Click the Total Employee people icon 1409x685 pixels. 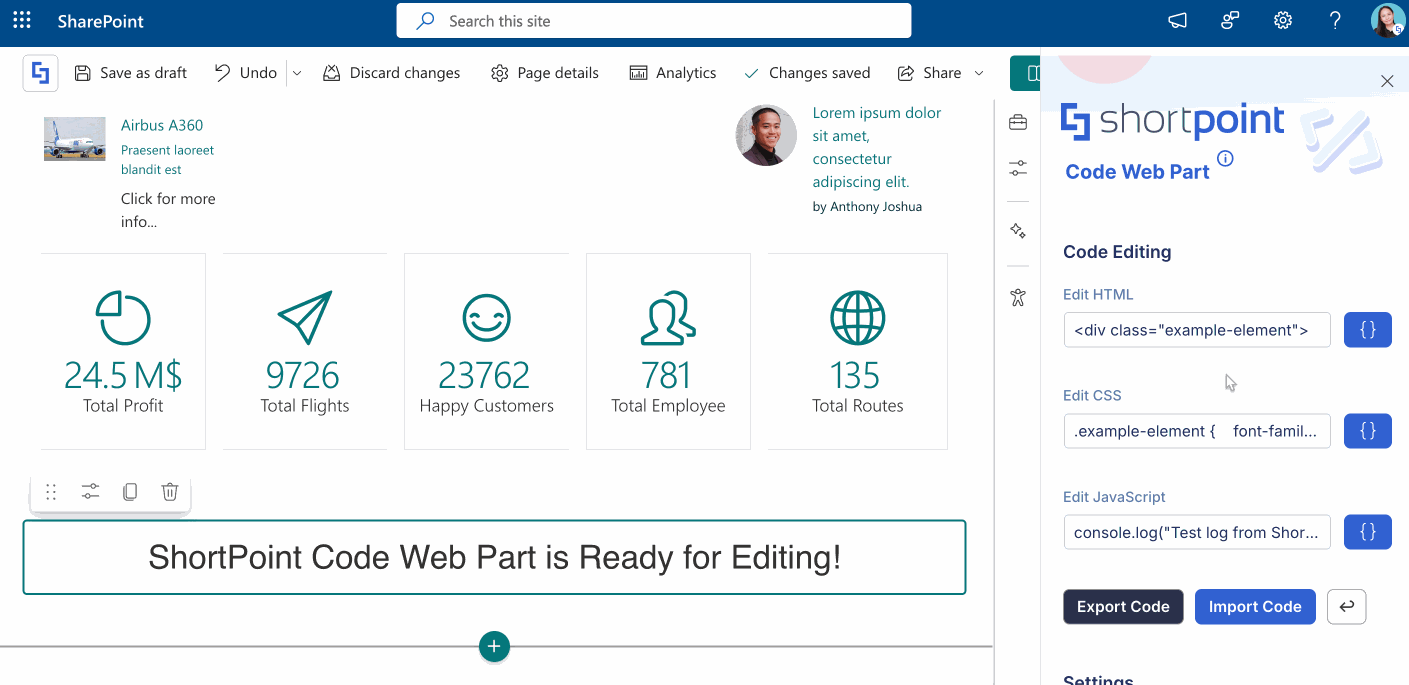click(668, 318)
